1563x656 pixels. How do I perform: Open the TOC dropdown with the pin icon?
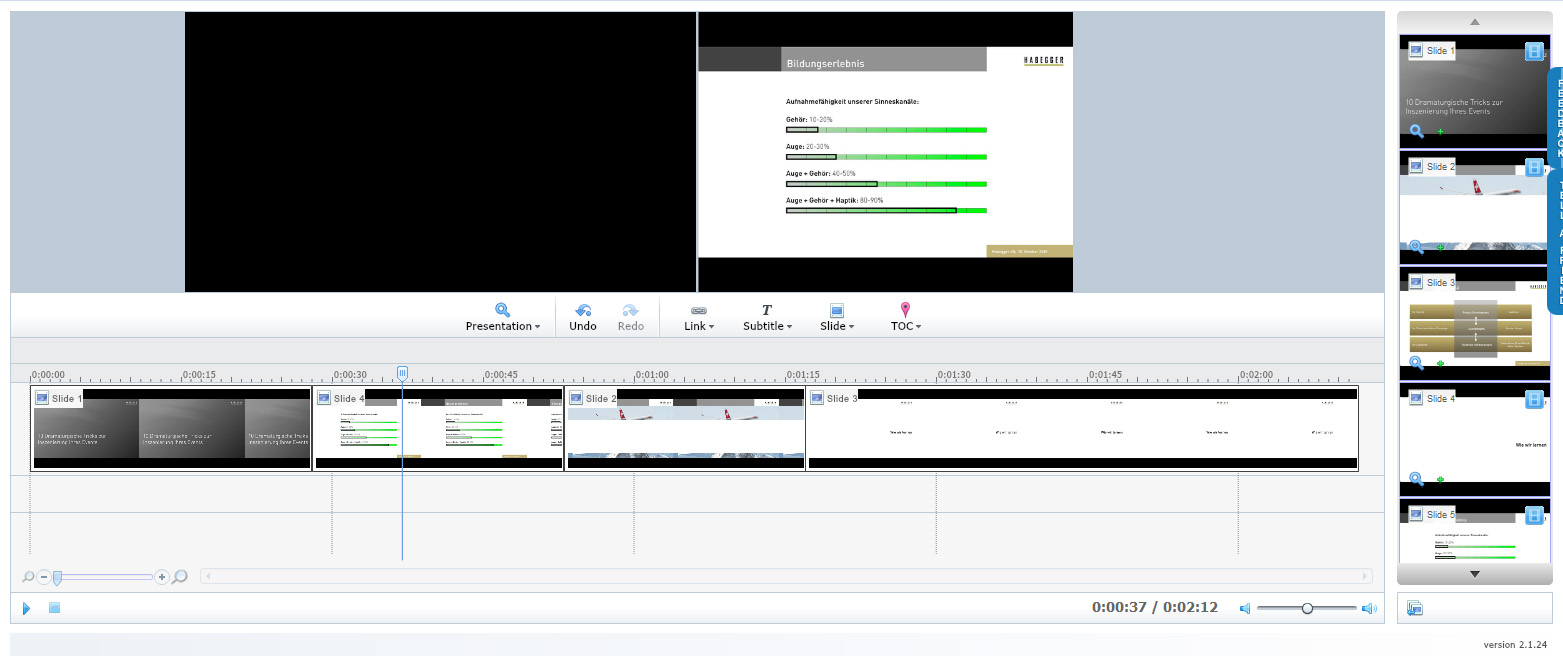point(905,318)
